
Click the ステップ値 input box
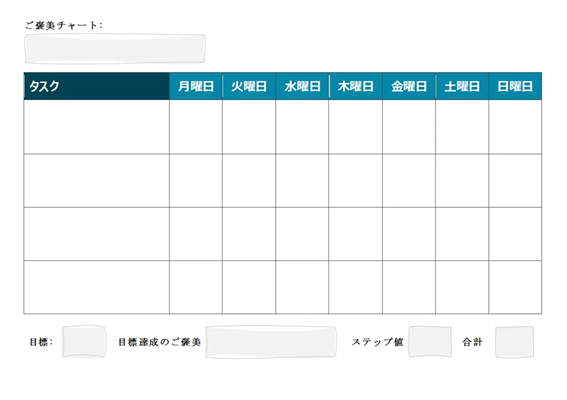(430, 342)
